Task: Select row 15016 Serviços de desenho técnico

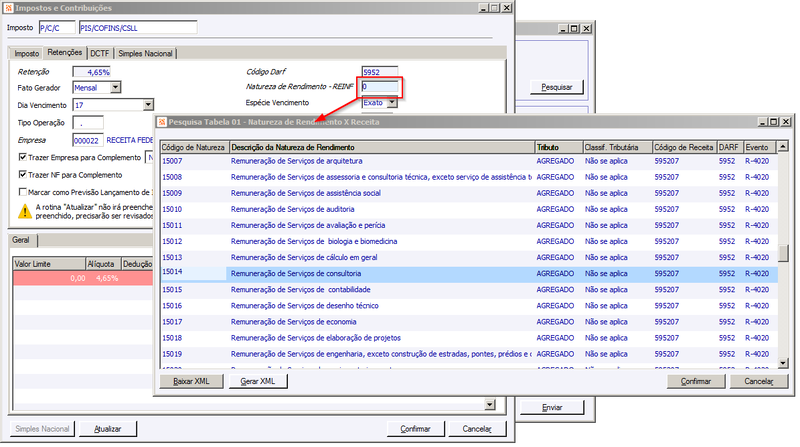Action: click(469, 306)
